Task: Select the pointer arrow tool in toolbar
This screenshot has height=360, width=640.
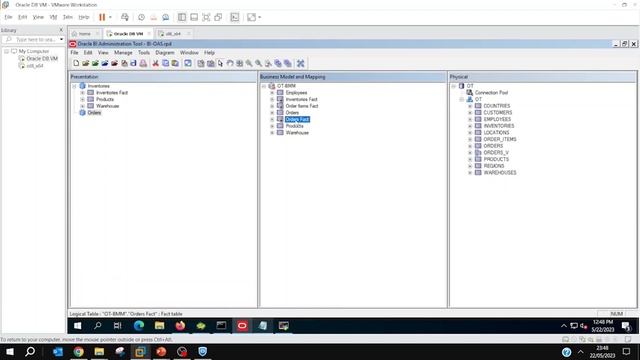Action: pos(220,63)
